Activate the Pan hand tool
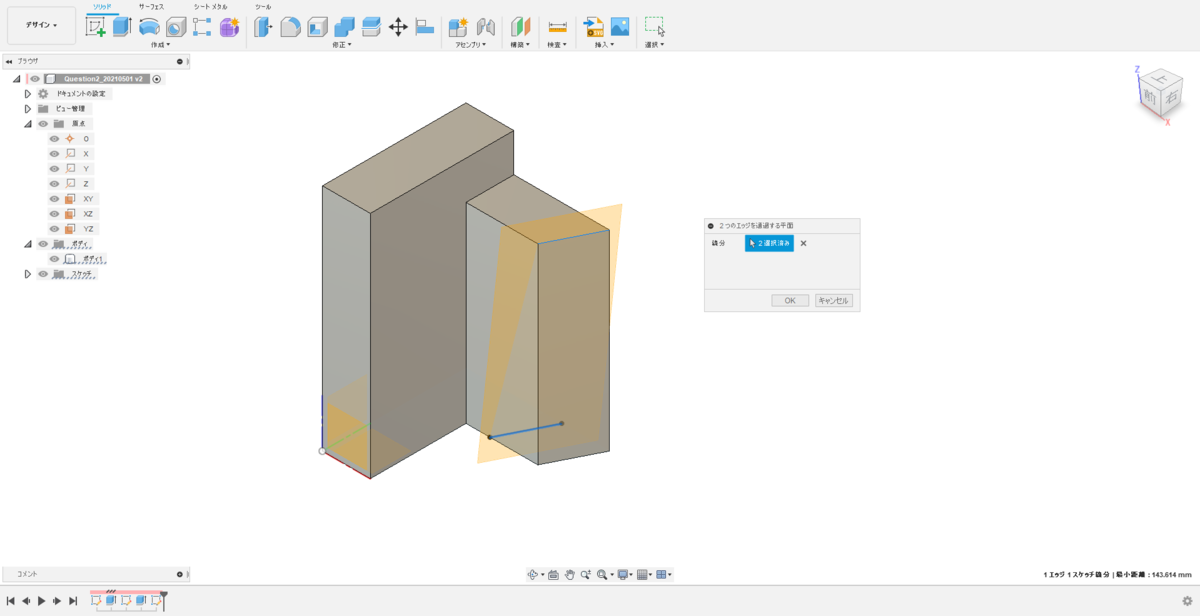Image resolution: width=1200 pixels, height=616 pixels. coord(569,575)
